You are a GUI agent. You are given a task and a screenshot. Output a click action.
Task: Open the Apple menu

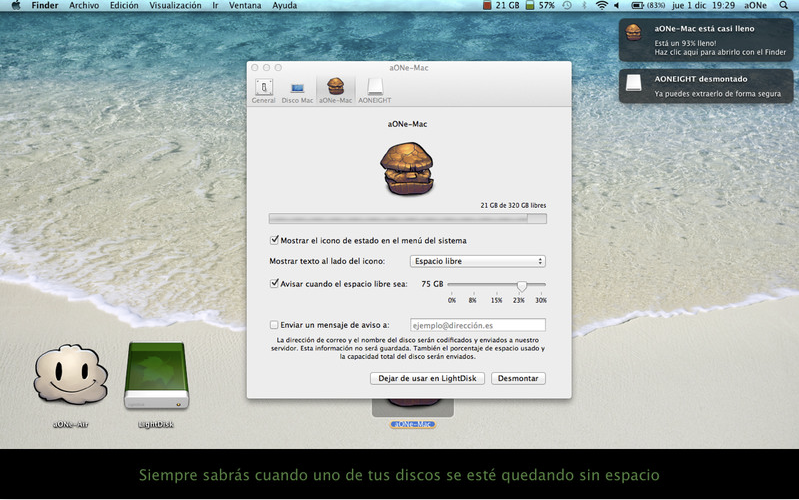coord(16,6)
